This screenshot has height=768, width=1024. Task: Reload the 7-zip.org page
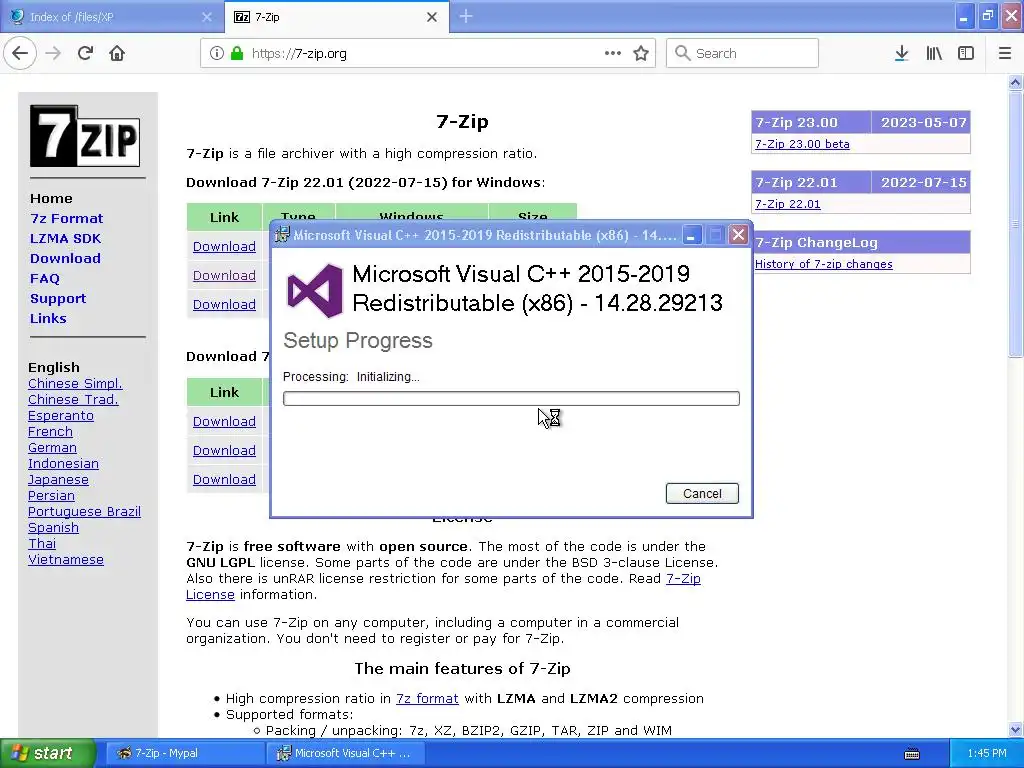85,53
